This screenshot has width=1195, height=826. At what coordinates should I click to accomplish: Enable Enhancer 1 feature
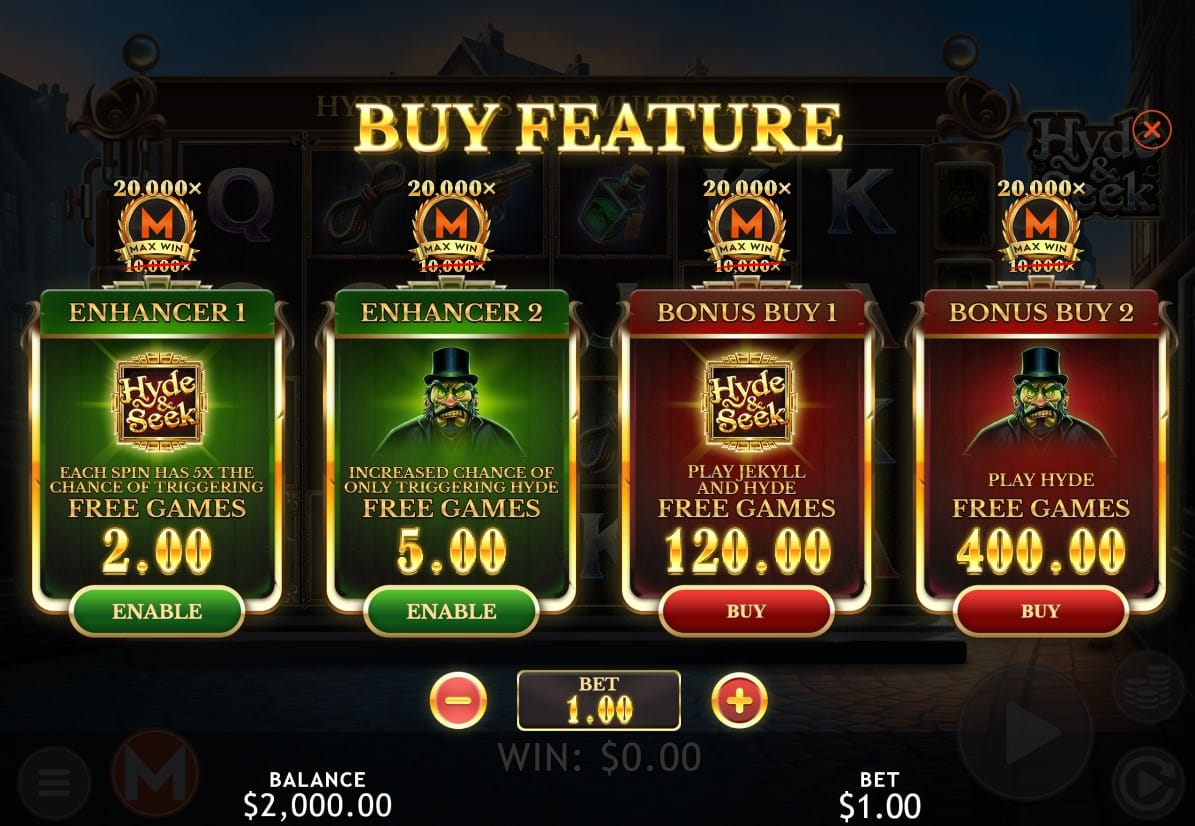tap(157, 611)
